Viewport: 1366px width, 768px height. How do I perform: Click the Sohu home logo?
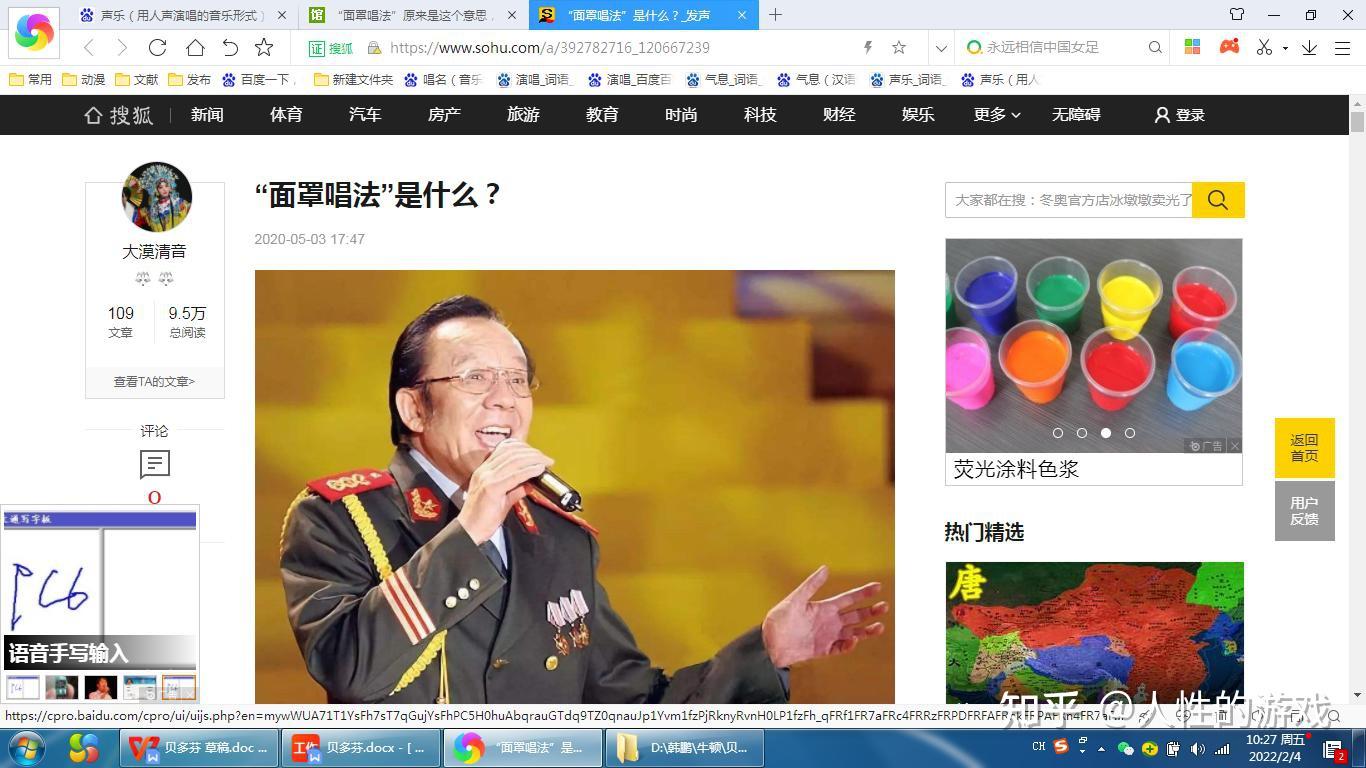click(119, 114)
